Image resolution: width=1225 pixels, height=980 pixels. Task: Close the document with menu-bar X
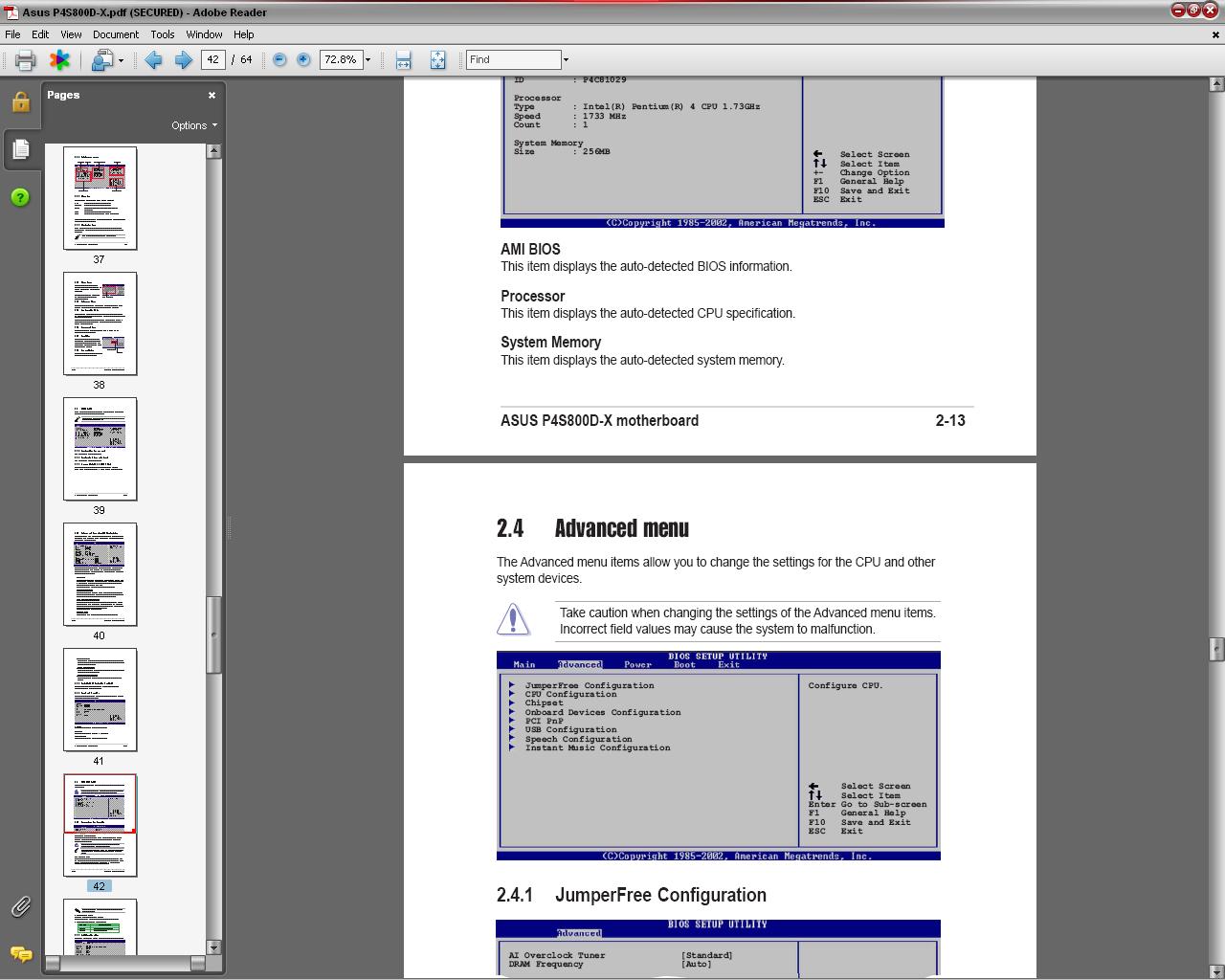pyautogui.click(x=1216, y=34)
